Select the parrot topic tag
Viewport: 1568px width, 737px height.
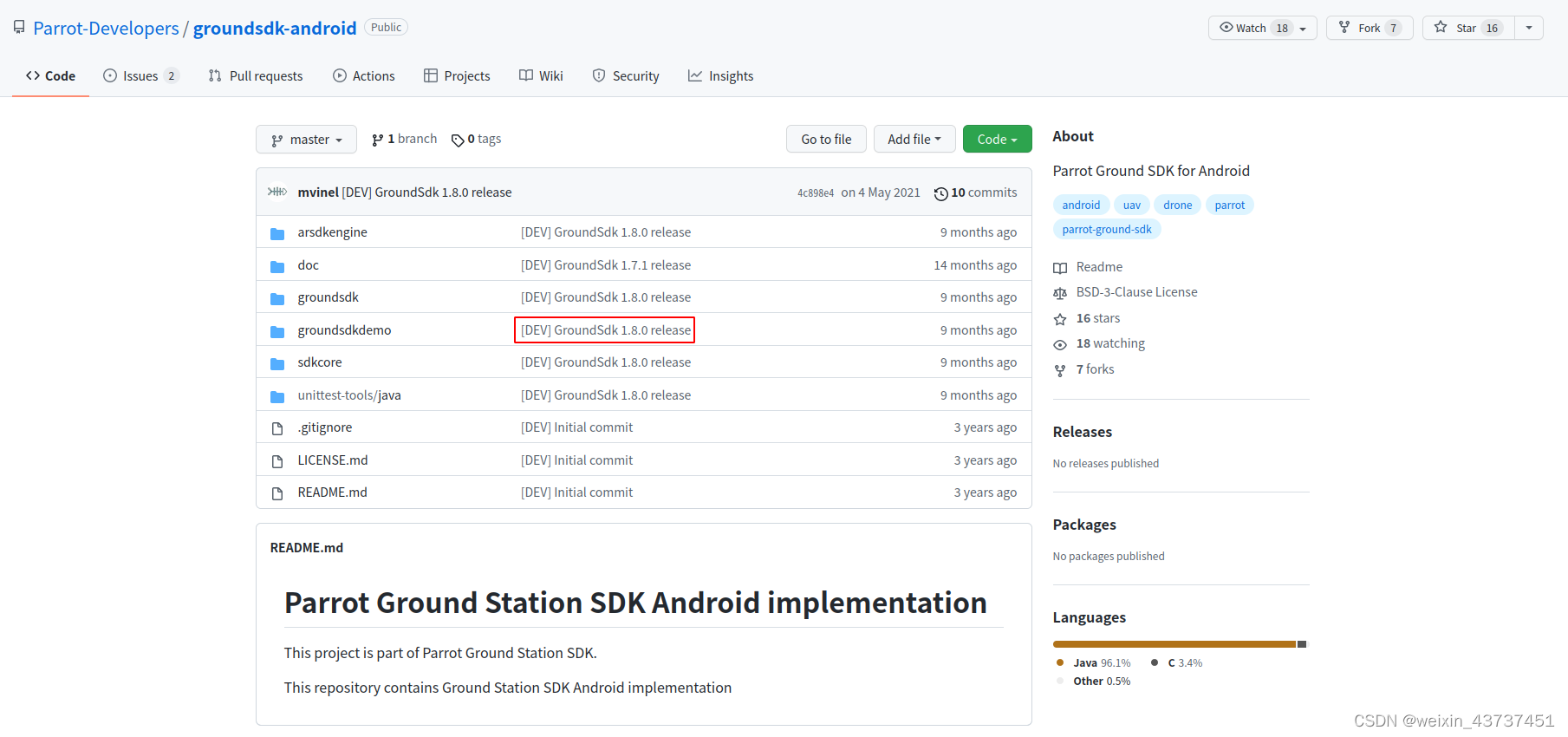coord(1230,205)
